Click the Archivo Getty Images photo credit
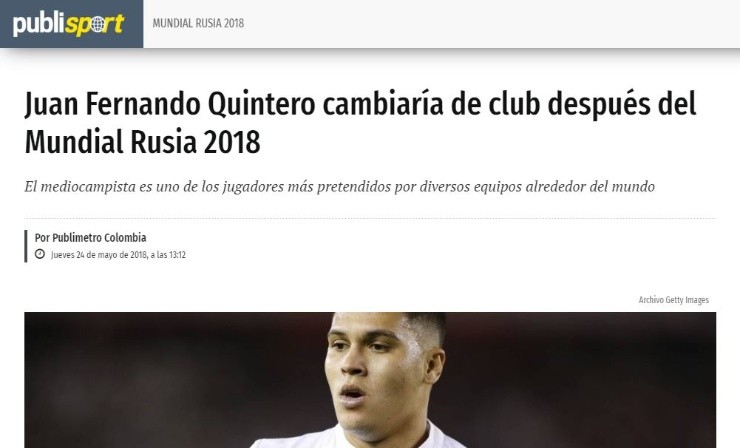 tap(673, 300)
